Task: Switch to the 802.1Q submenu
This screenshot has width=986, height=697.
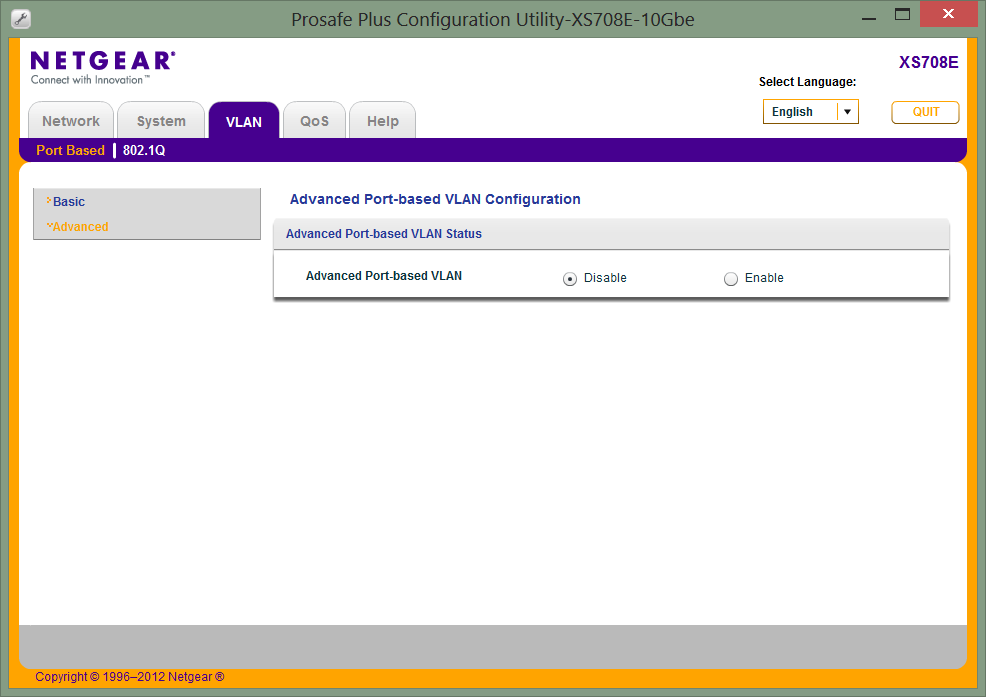Action: pyautogui.click(x=144, y=150)
